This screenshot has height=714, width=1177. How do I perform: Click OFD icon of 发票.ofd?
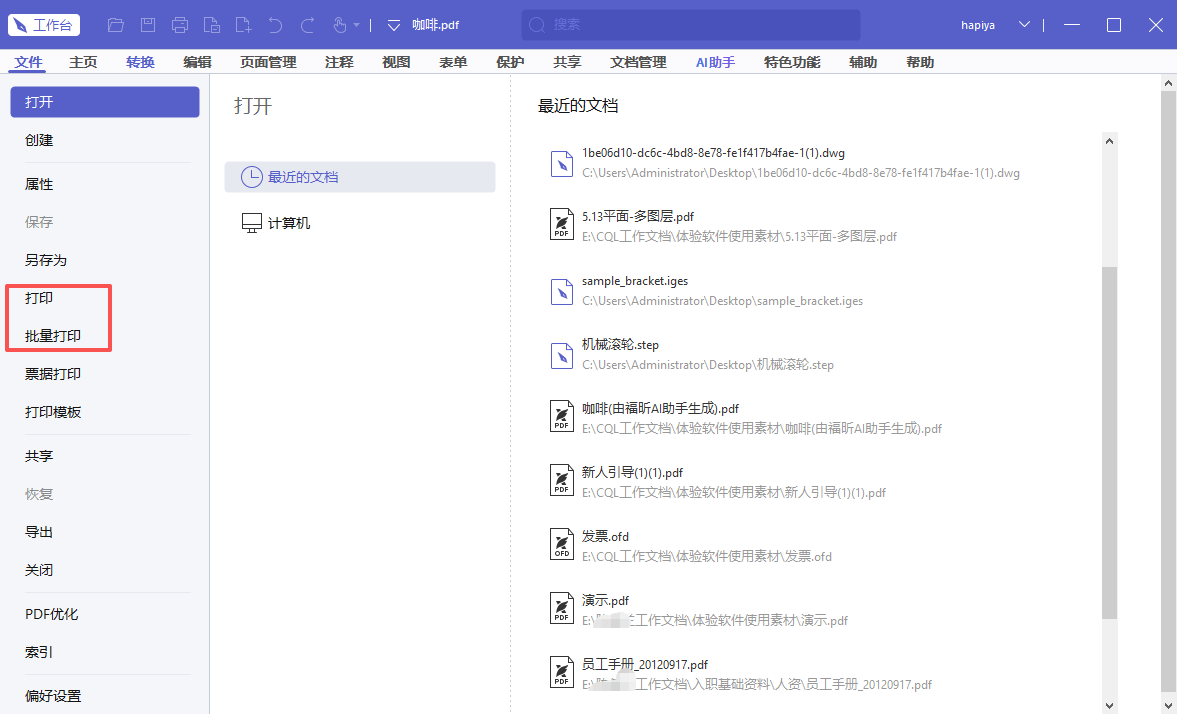point(561,544)
